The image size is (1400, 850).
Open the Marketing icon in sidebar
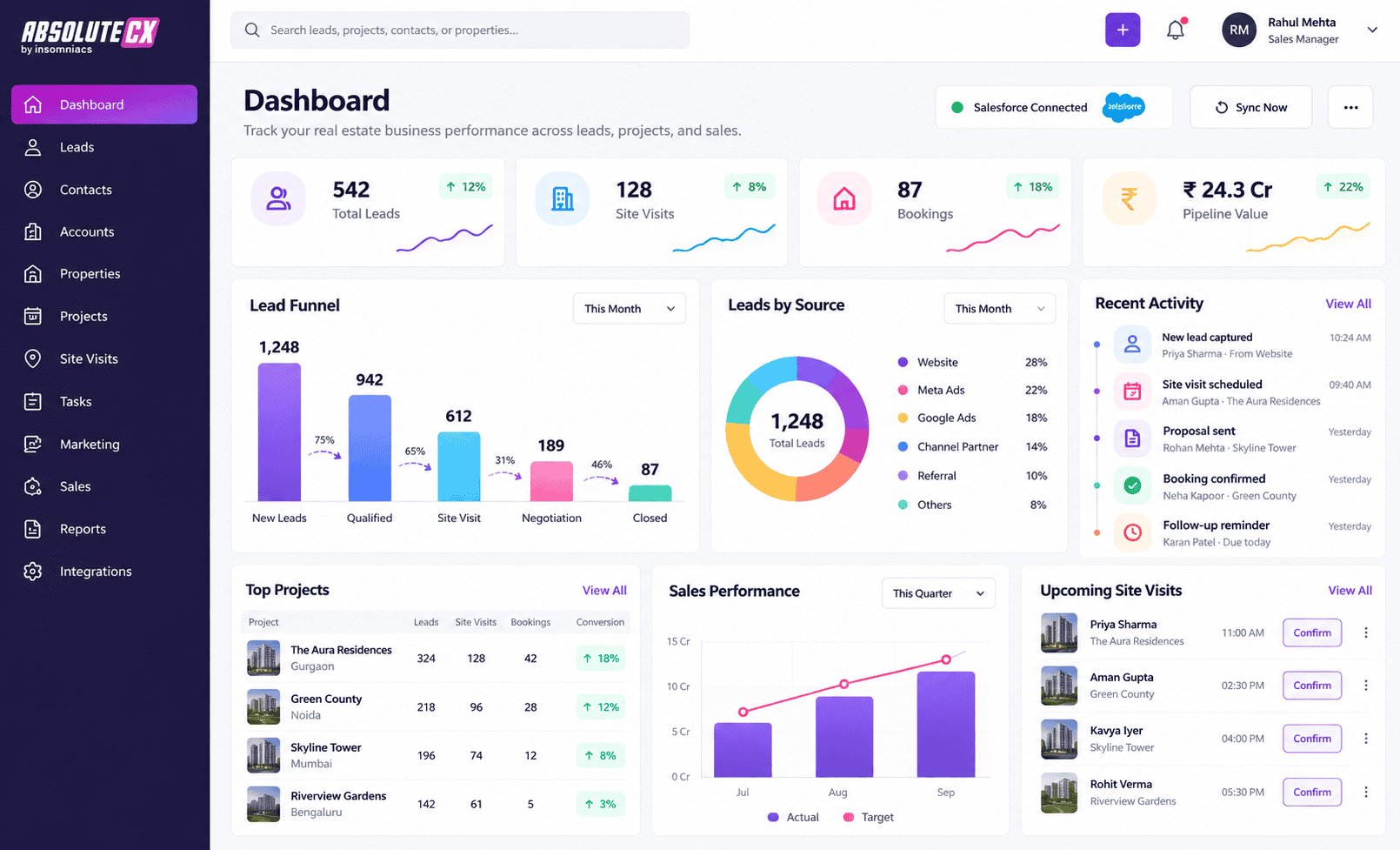pyautogui.click(x=33, y=444)
